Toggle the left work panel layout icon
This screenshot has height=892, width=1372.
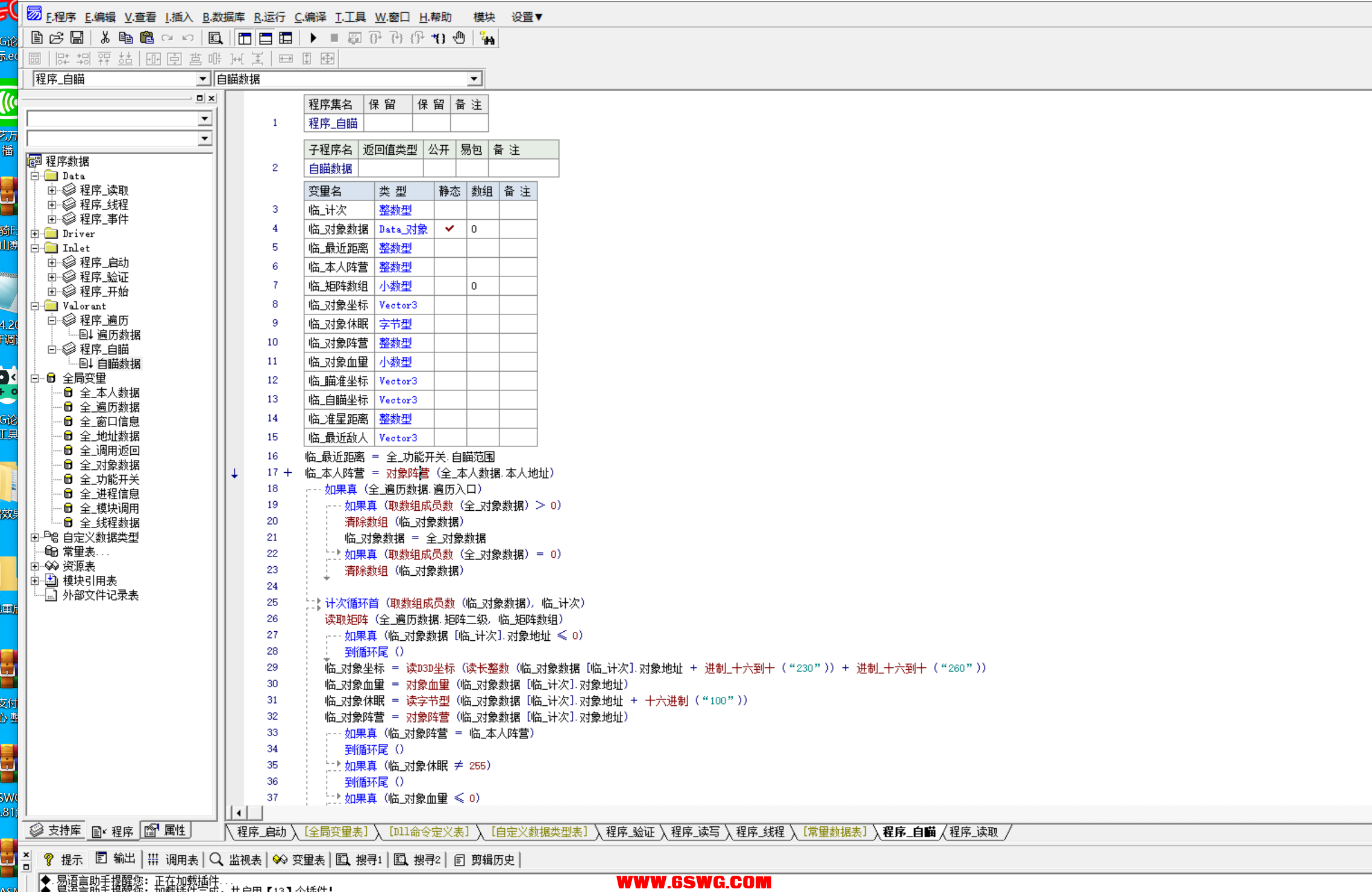(245, 38)
